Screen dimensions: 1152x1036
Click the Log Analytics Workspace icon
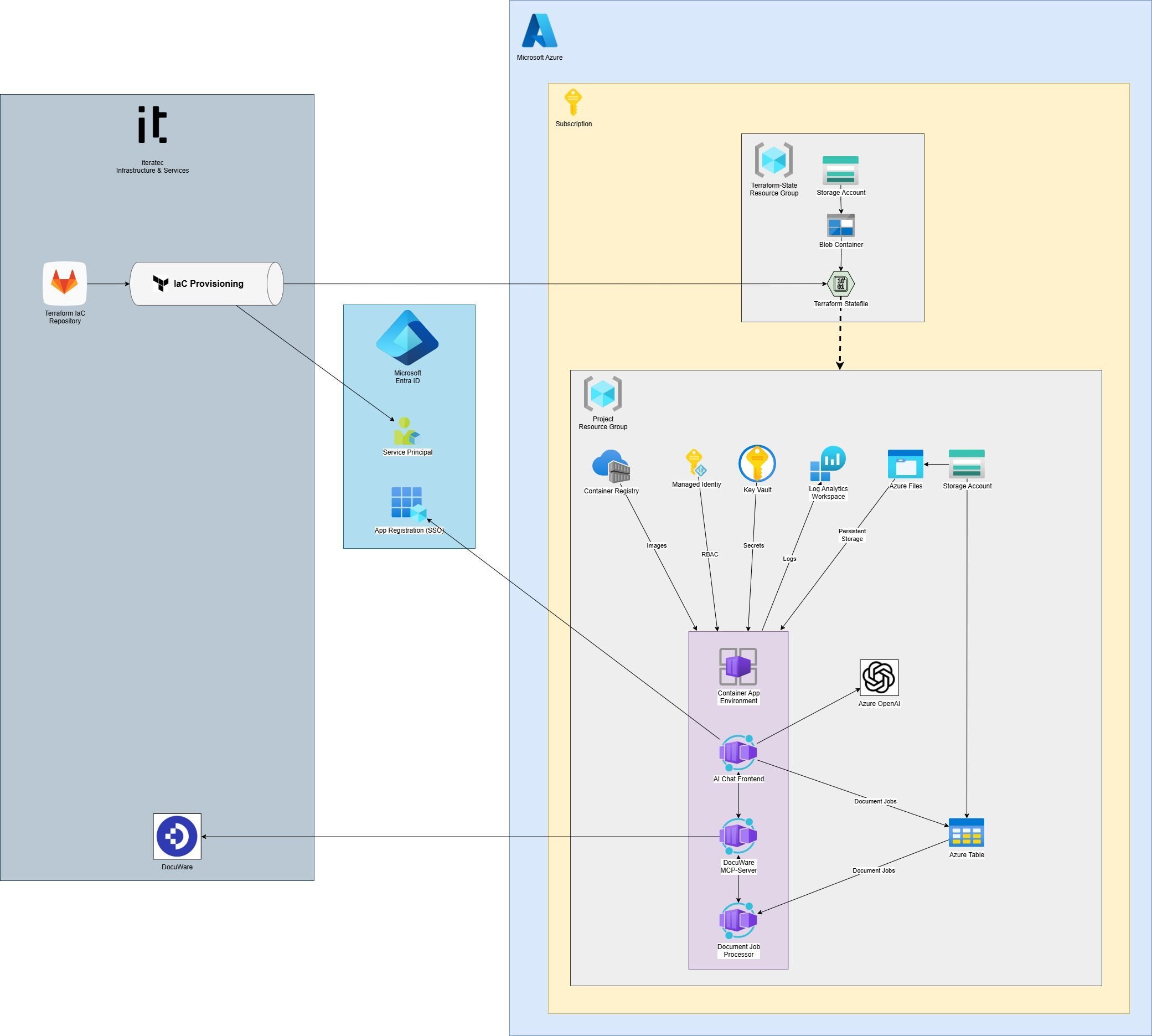(x=828, y=463)
